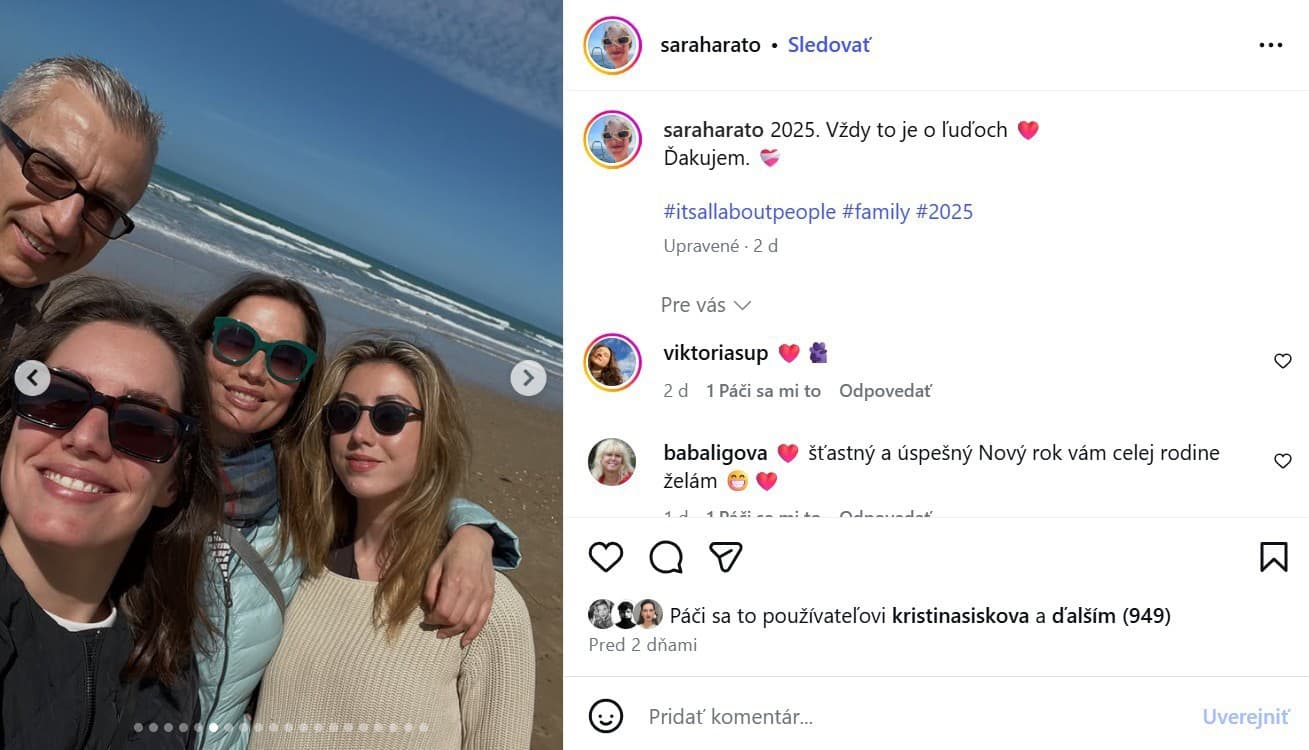Open emoji picker in comment box
This screenshot has height=750, width=1309.
click(x=606, y=716)
